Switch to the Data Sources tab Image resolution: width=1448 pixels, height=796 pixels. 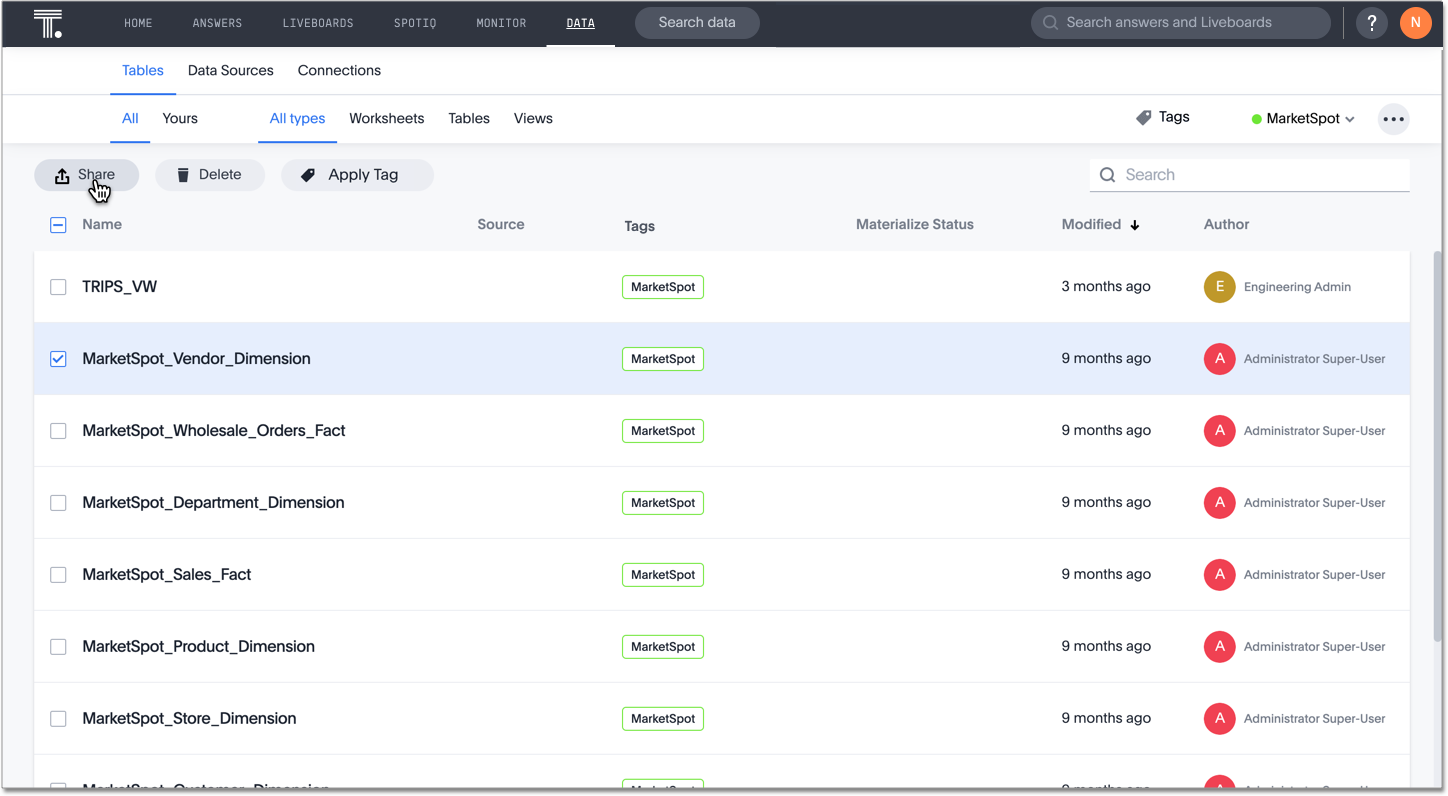[230, 71]
